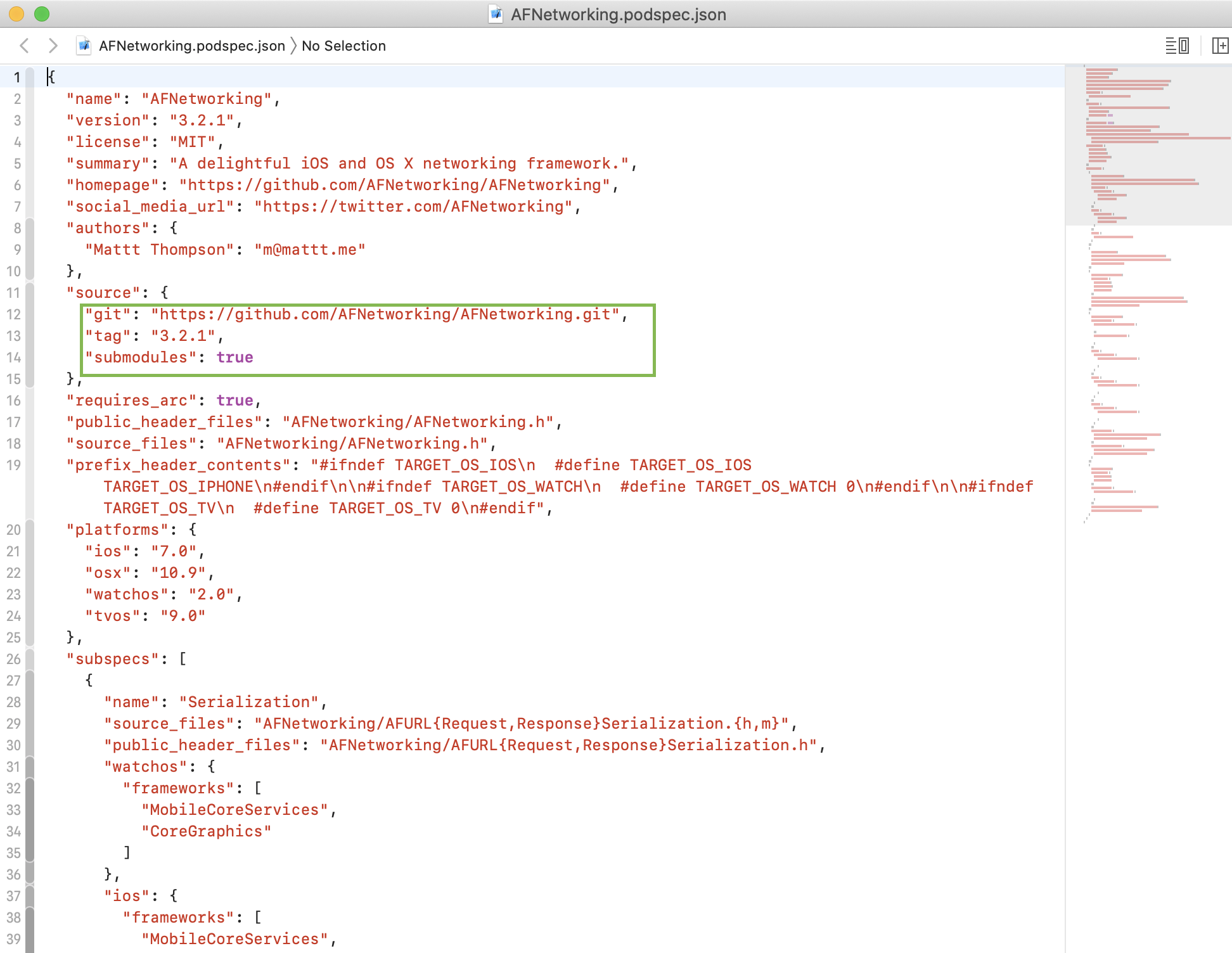Click the yellow minimize window button
1232x953 pixels.
[16, 14]
